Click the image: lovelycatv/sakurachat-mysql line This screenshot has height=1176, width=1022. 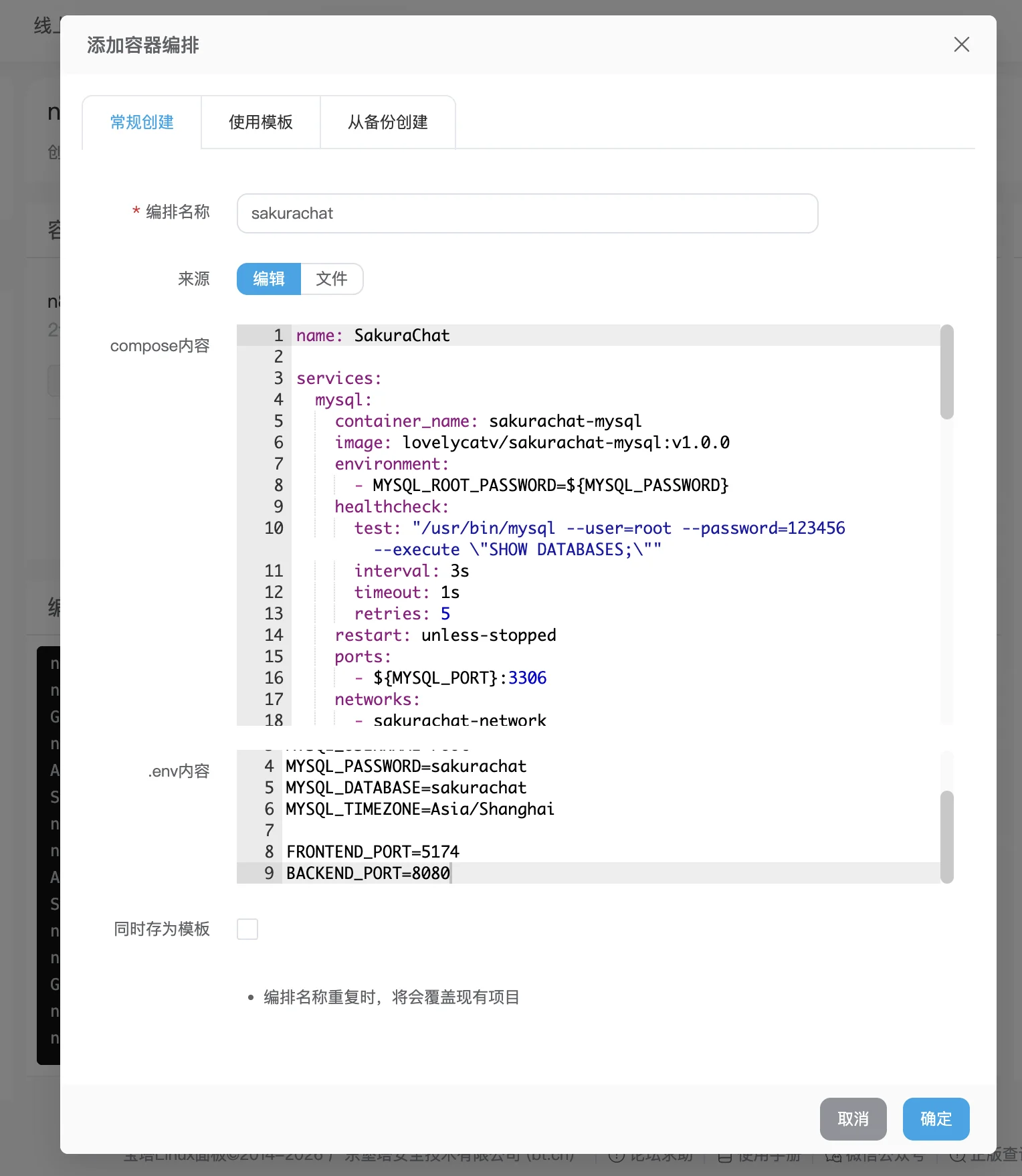pos(532,442)
